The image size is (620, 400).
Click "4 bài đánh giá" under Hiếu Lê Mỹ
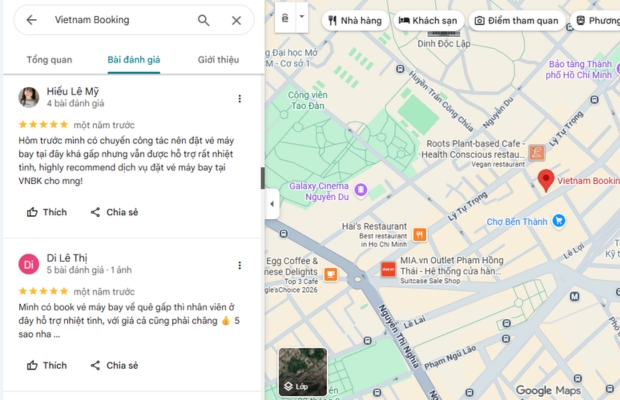tap(76, 104)
